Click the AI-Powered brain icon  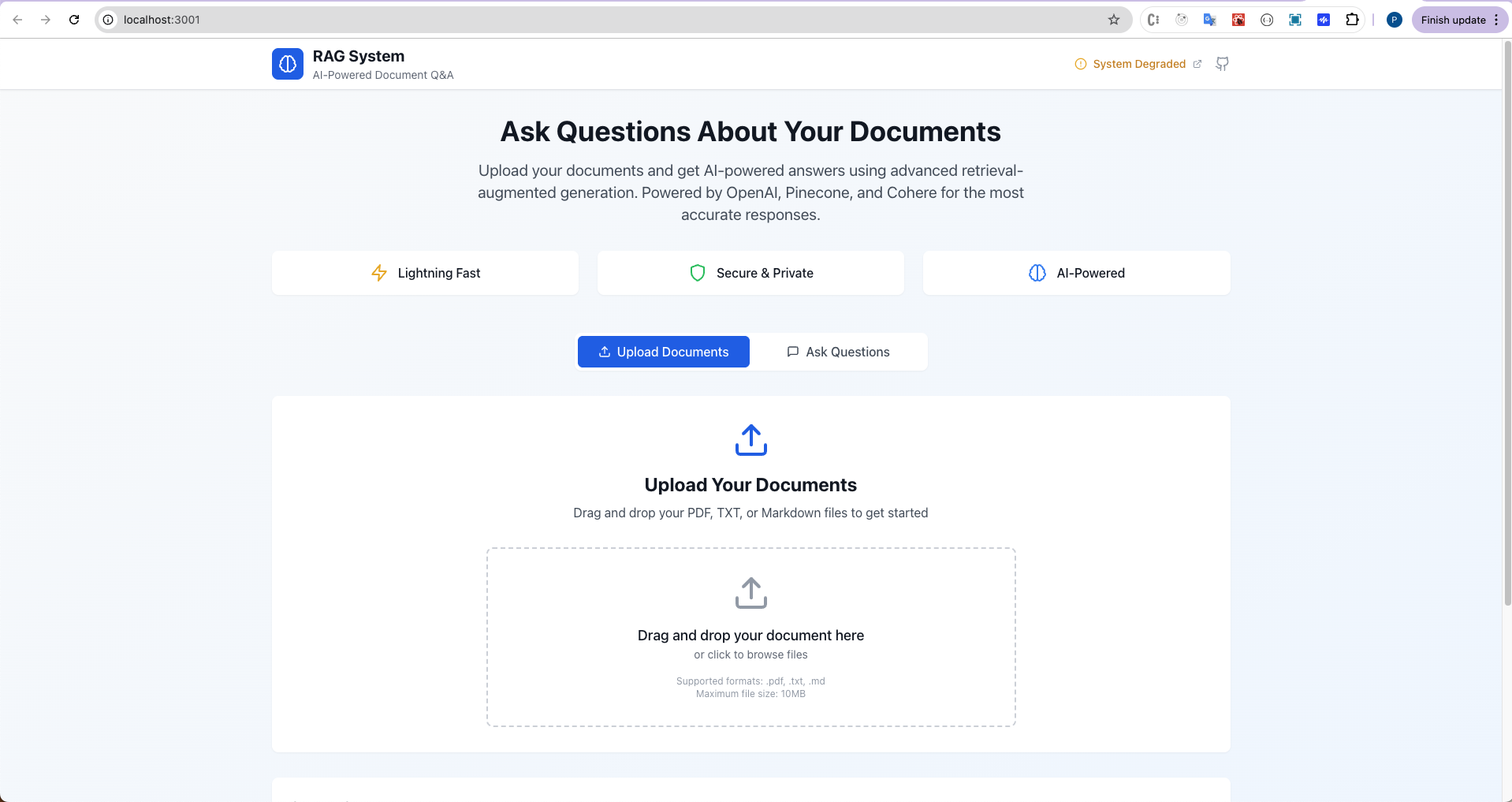1037,273
